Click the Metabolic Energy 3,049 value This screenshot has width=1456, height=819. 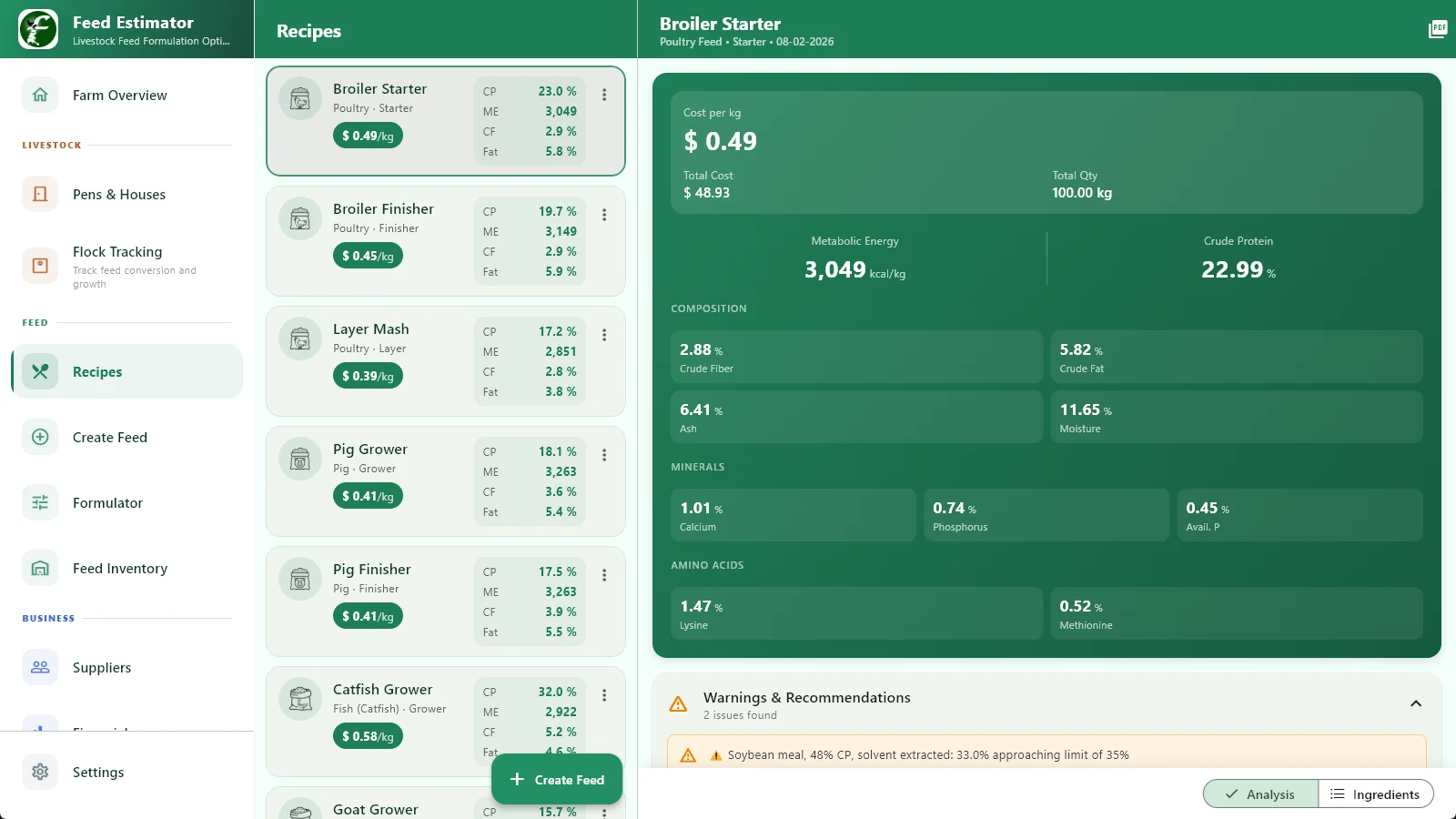(x=854, y=270)
